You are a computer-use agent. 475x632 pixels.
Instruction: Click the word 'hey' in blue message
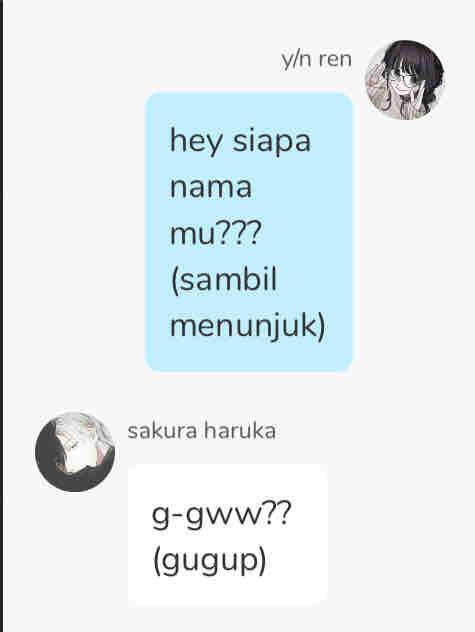[196, 142]
